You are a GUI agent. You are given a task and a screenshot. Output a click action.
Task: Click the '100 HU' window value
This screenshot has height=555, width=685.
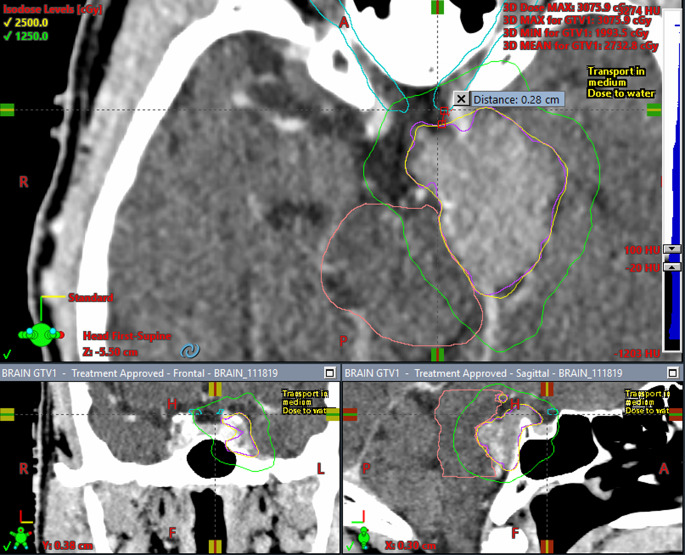(x=642, y=250)
